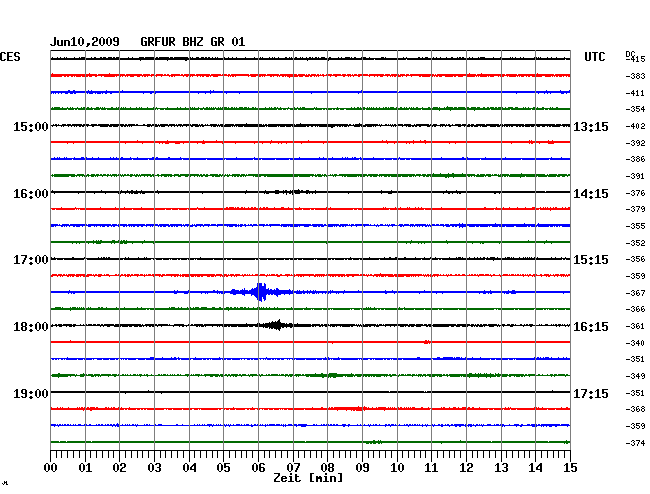This screenshot has width=650, height=494.
Task: Click the DC offset value -367
Action: (x=635, y=293)
